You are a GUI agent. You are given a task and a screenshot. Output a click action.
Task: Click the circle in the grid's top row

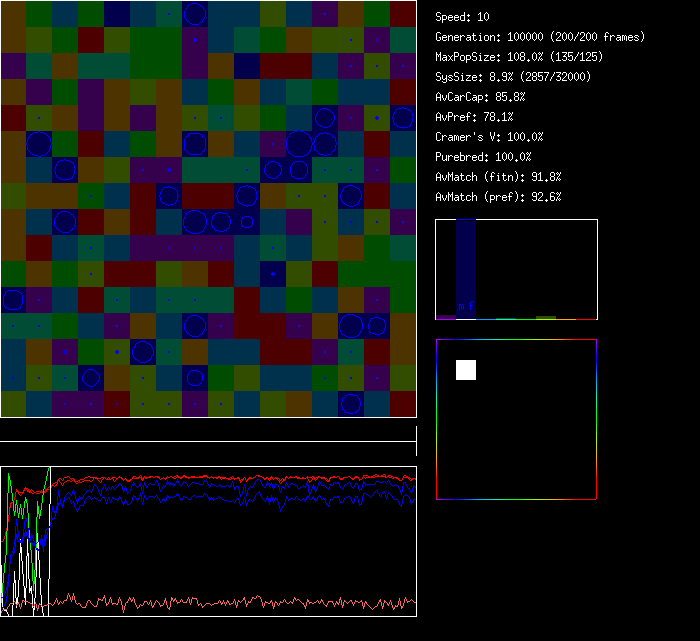(x=195, y=13)
